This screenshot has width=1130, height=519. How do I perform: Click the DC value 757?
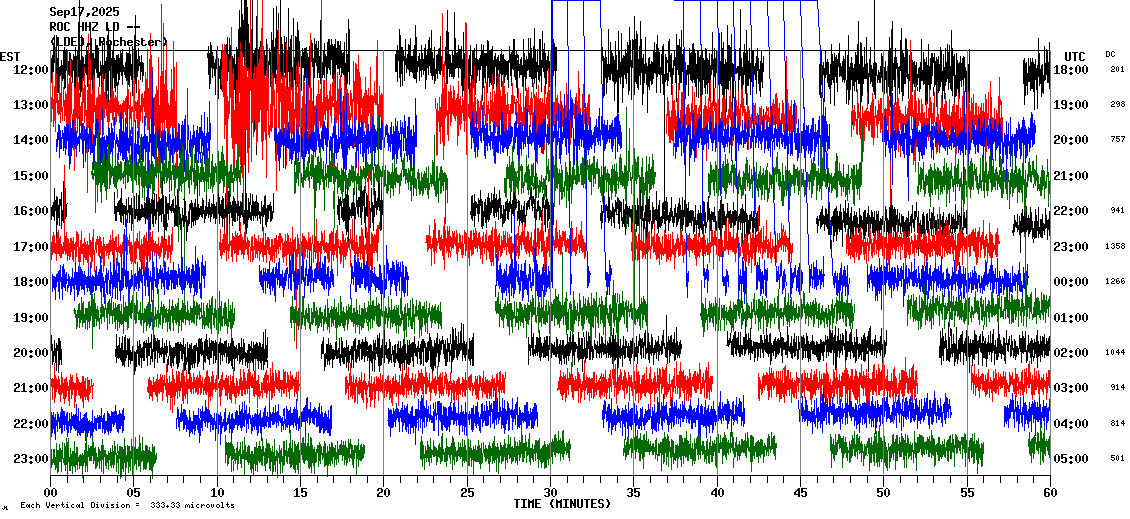pos(1117,140)
